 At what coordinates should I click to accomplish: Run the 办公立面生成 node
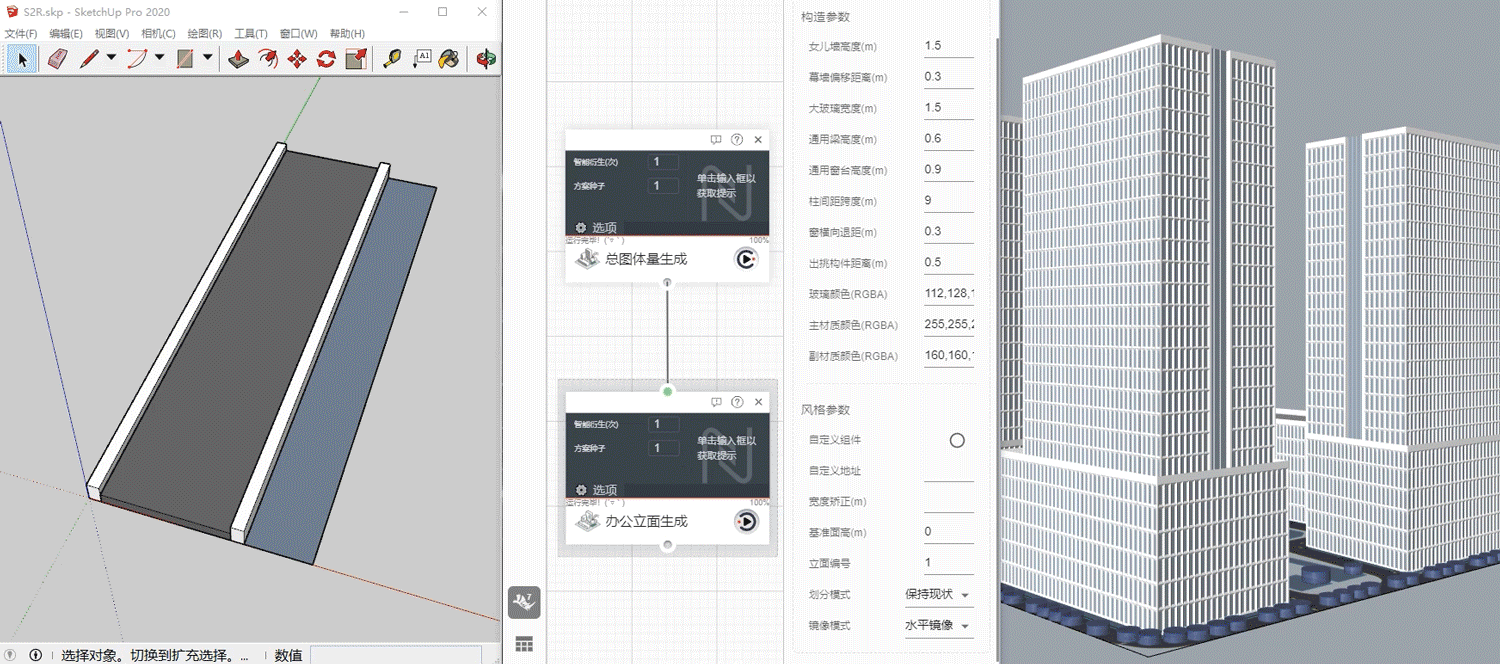tap(746, 521)
